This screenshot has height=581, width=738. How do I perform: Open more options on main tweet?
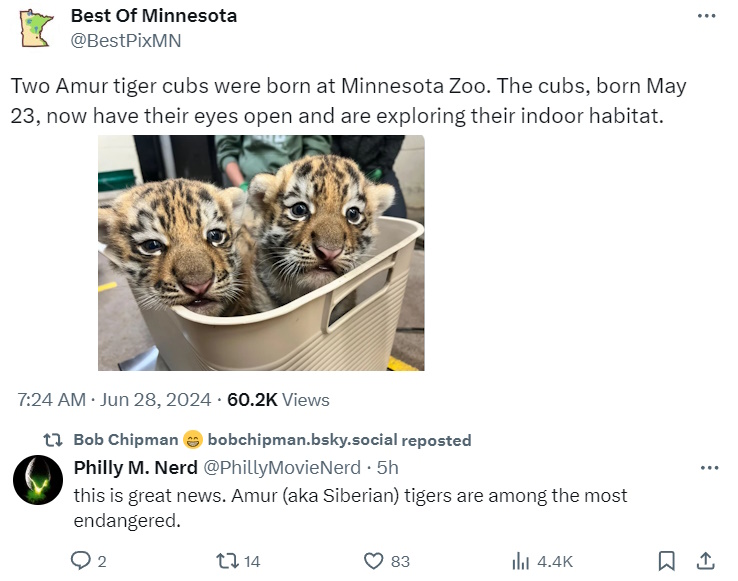(x=706, y=16)
